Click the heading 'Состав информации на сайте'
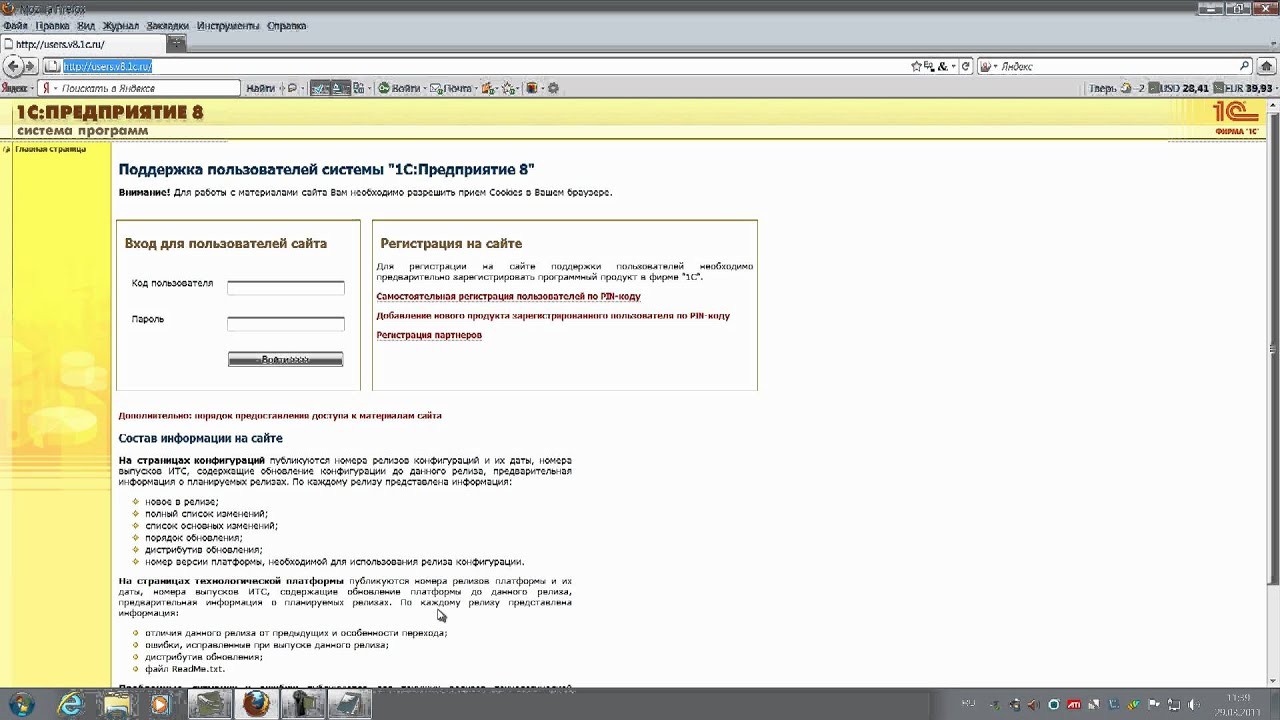Screen dimensions: 1280x720 [200, 438]
